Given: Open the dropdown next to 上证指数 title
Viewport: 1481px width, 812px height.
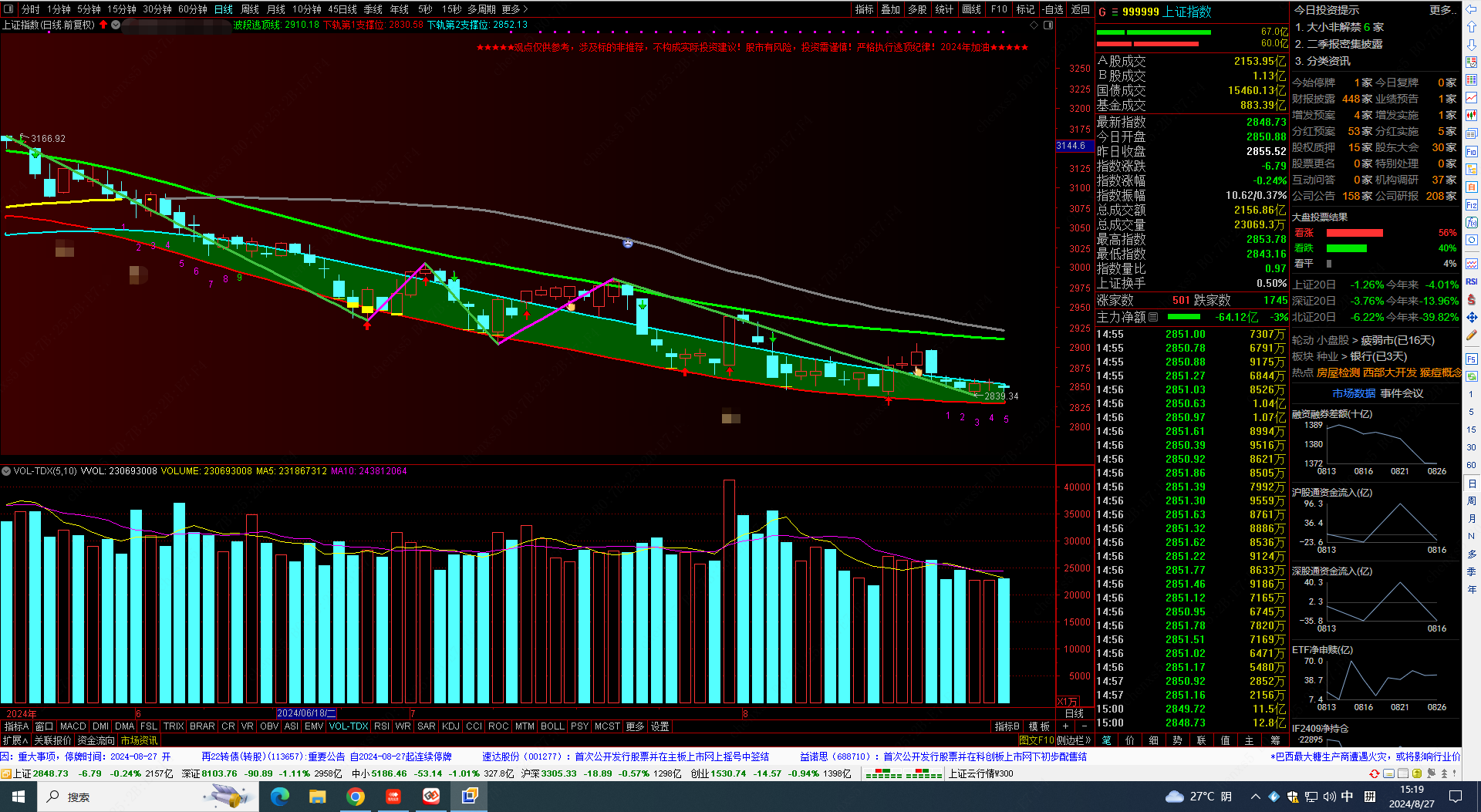Looking at the screenshot, I should (x=116, y=25).
